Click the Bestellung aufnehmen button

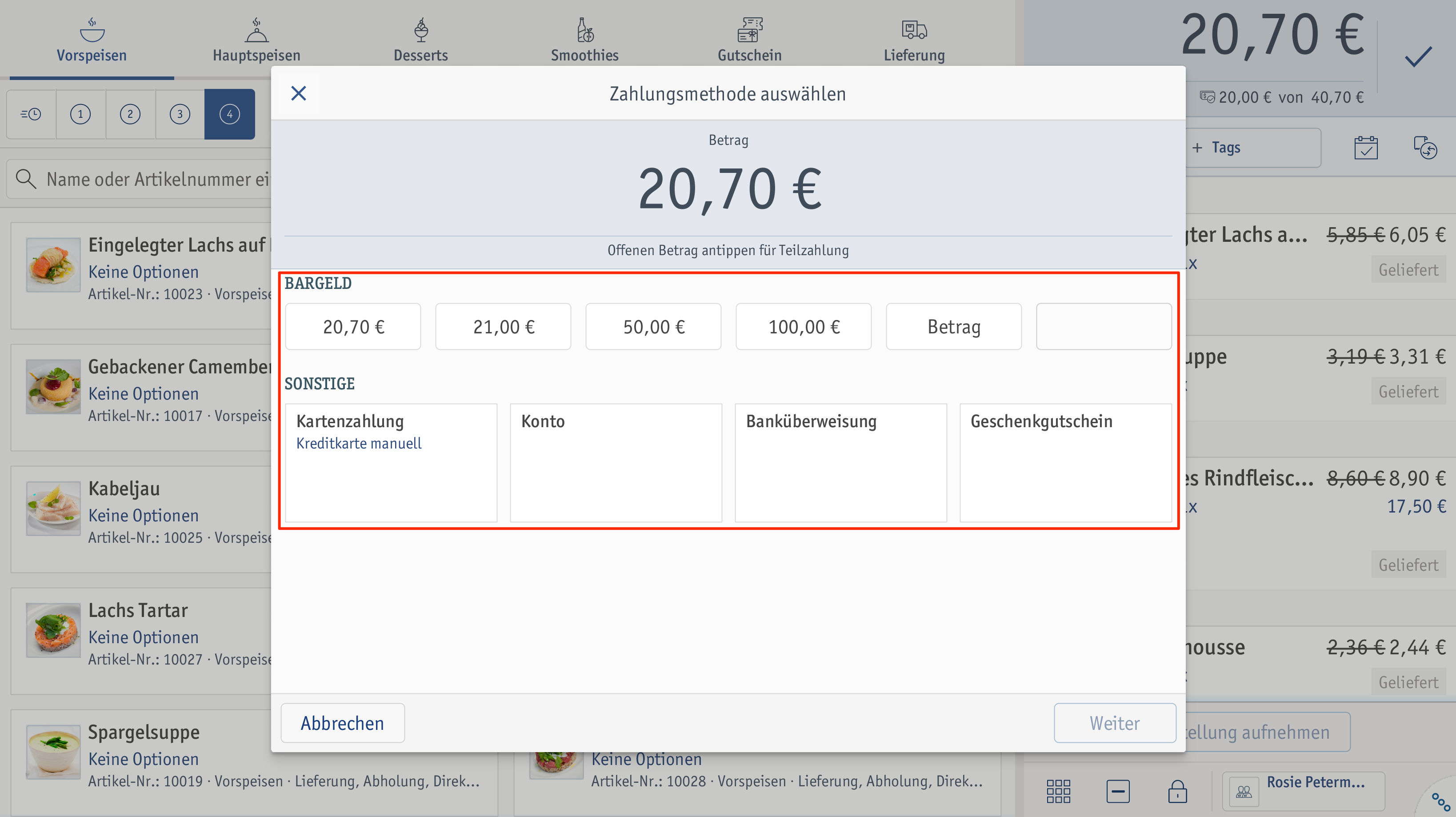click(1268, 732)
